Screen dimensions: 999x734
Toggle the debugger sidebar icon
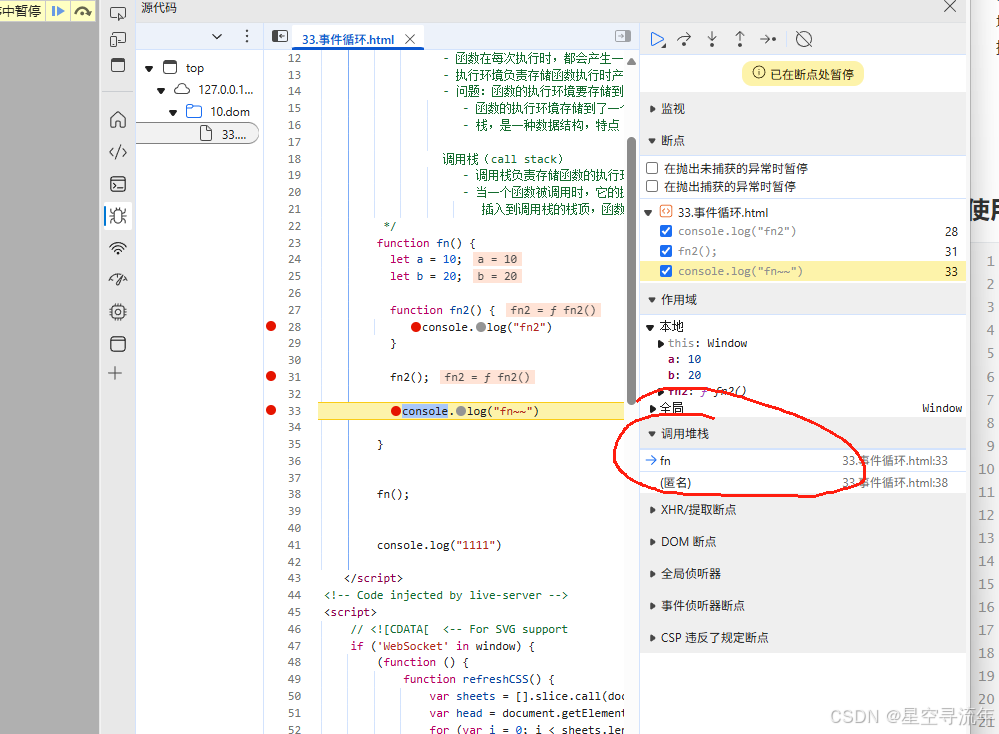(622, 36)
